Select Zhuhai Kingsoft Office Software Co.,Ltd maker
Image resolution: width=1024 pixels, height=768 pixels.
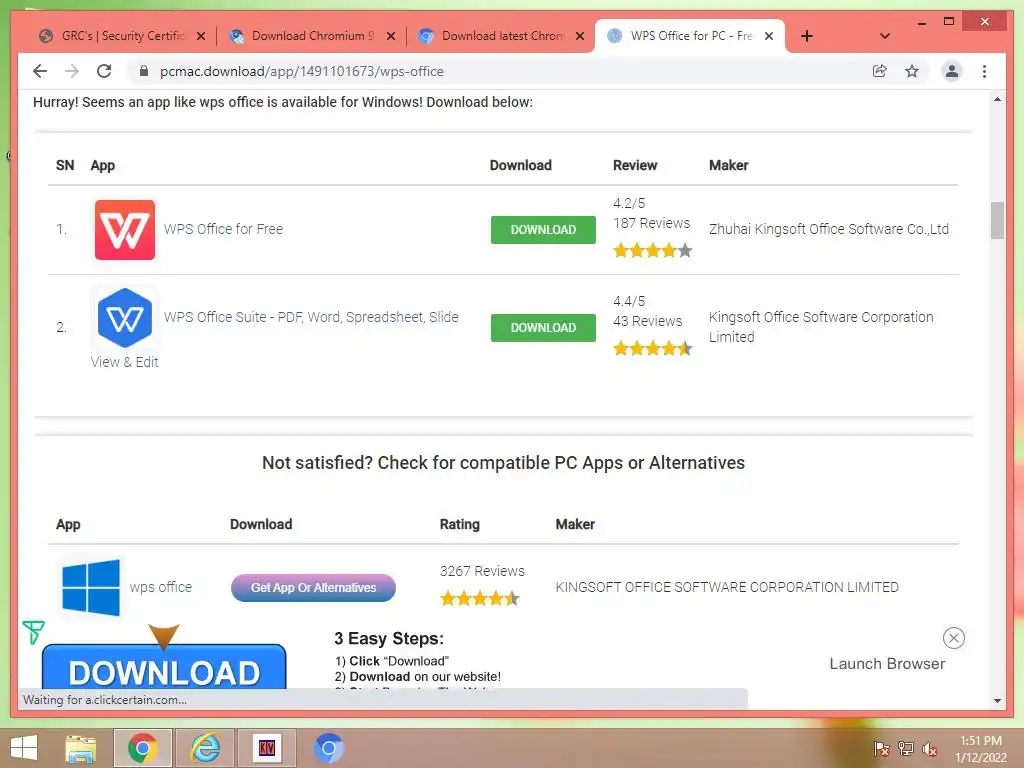click(829, 229)
